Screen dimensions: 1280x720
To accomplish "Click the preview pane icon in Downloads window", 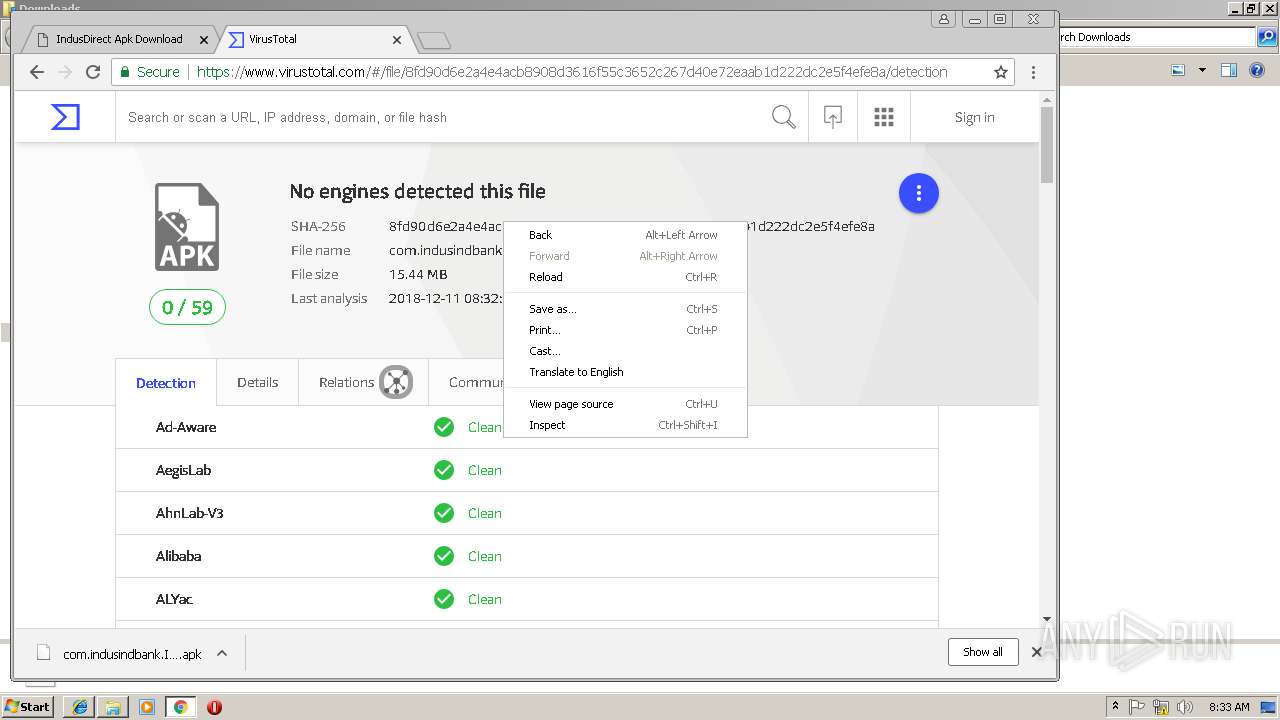I will point(1229,70).
